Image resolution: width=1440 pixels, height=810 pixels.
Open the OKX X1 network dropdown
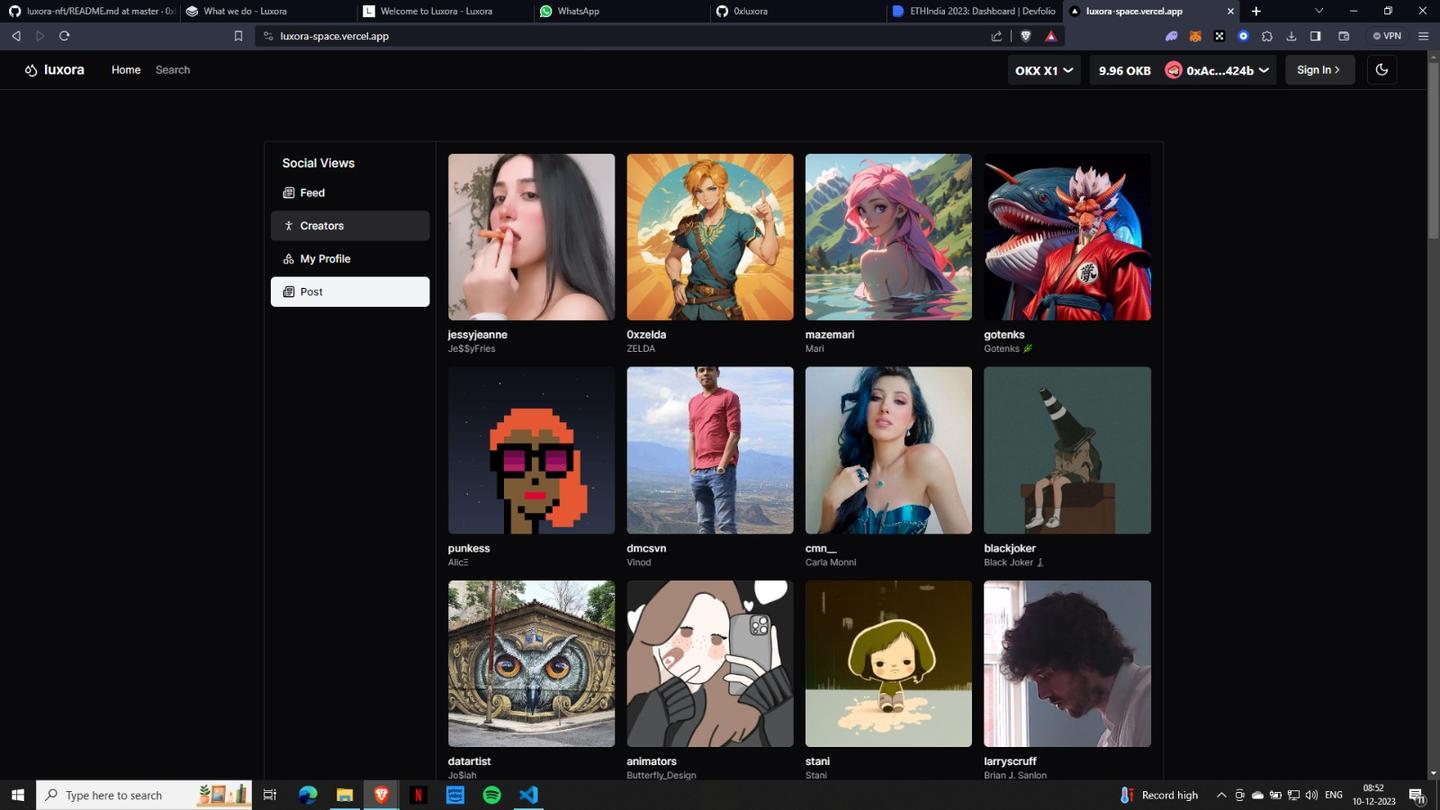[1044, 70]
